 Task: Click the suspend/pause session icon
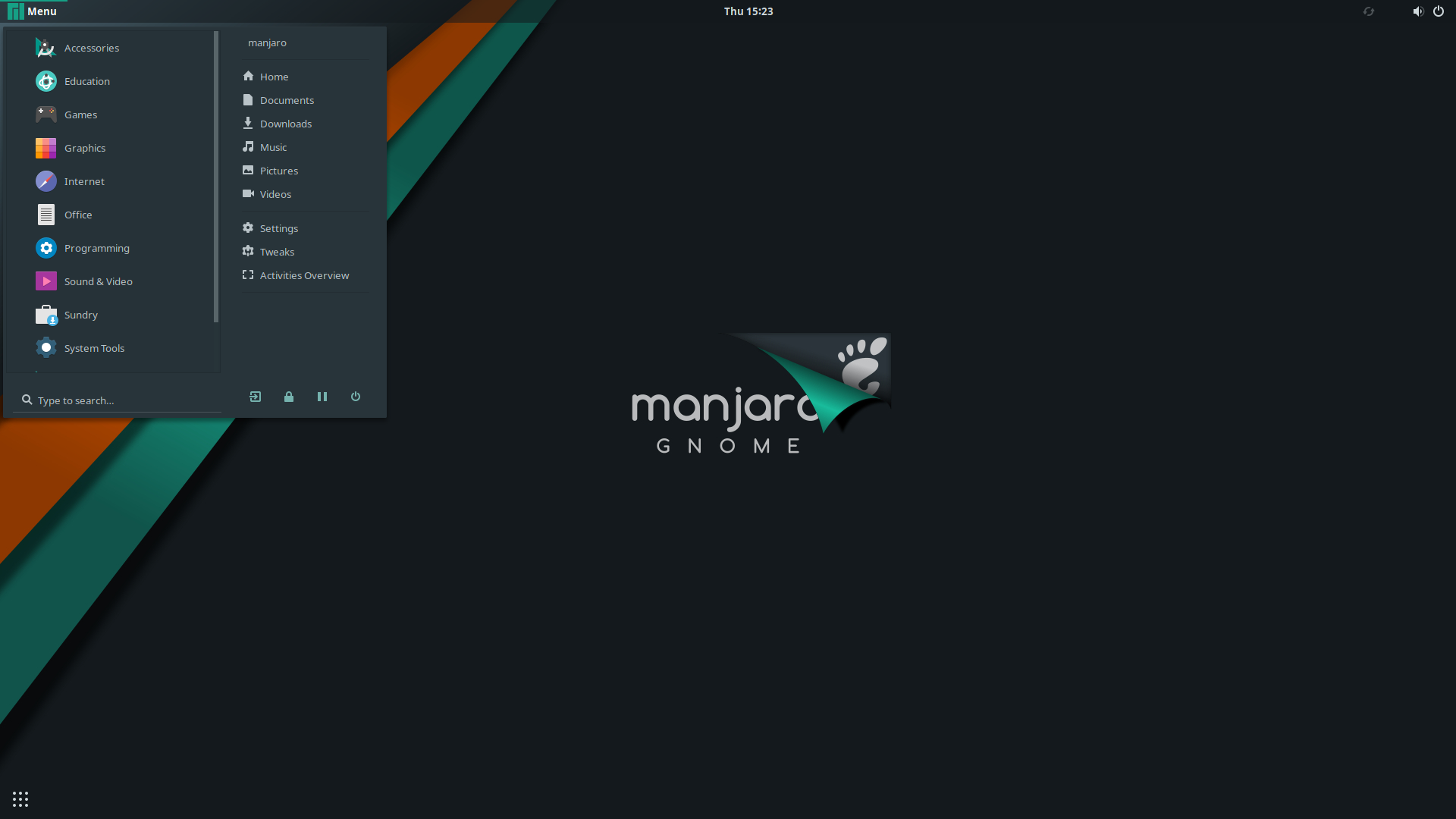pyautogui.click(x=322, y=396)
